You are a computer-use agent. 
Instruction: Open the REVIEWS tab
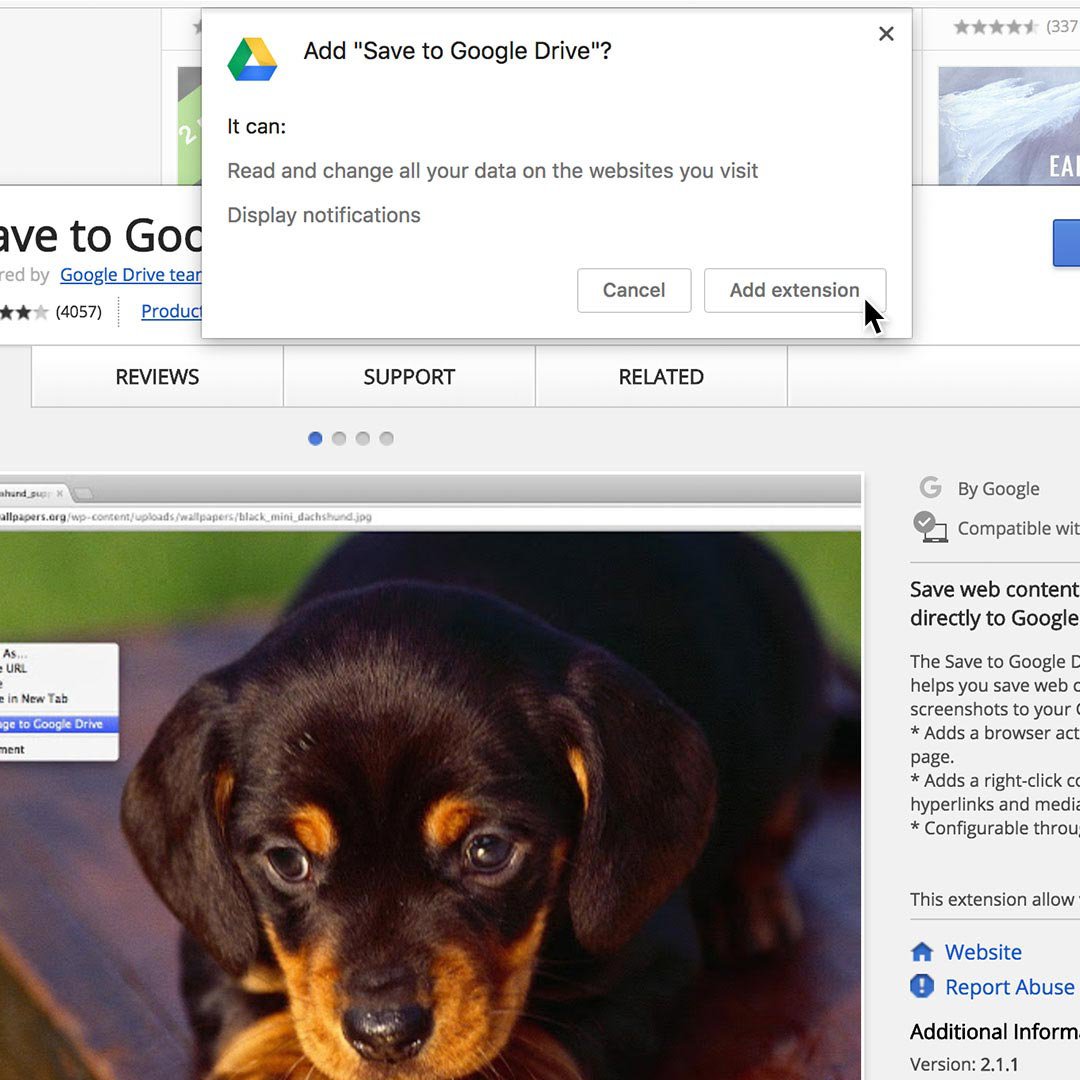pos(157,377)
